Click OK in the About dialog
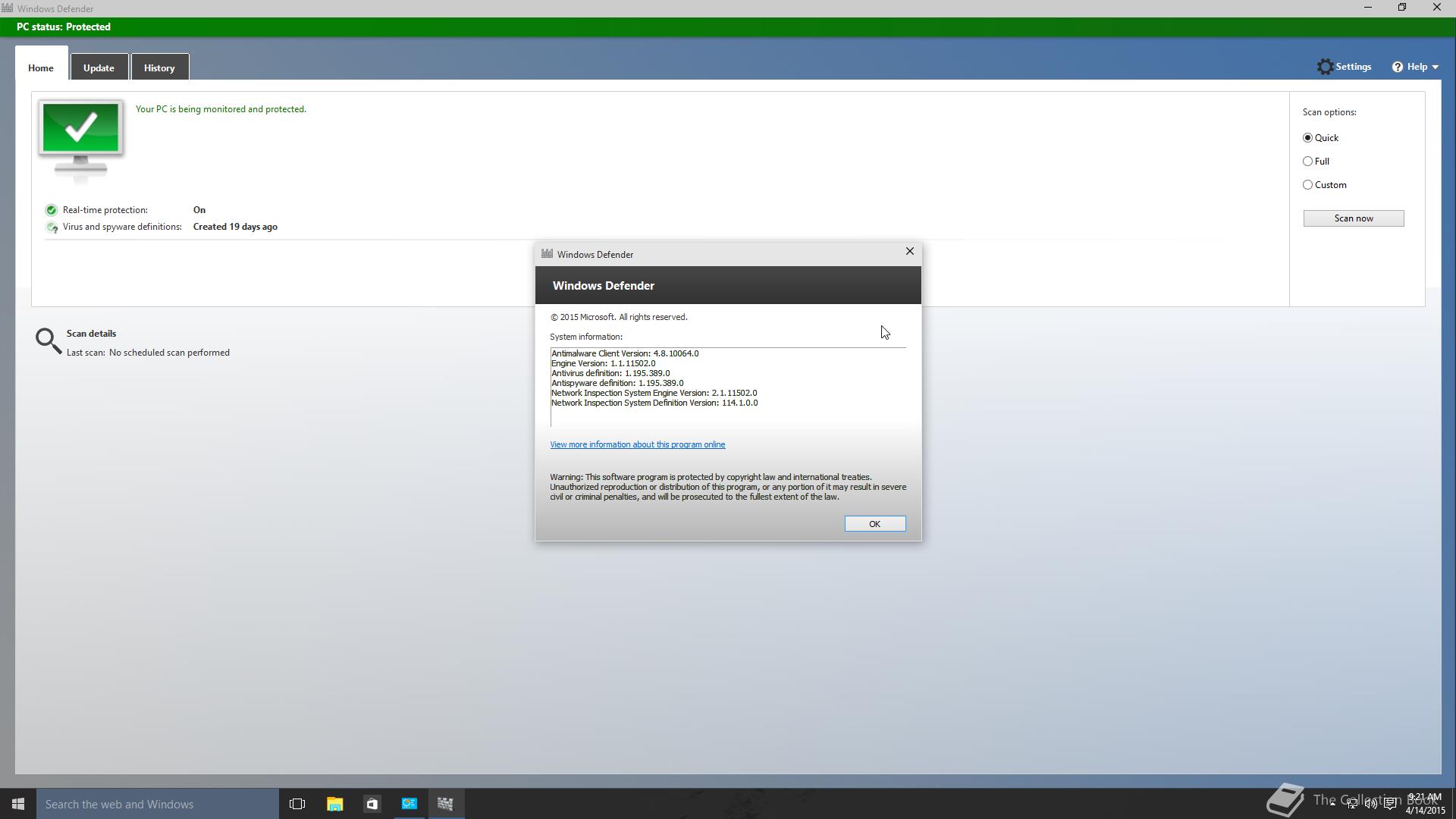 point(875,524)
